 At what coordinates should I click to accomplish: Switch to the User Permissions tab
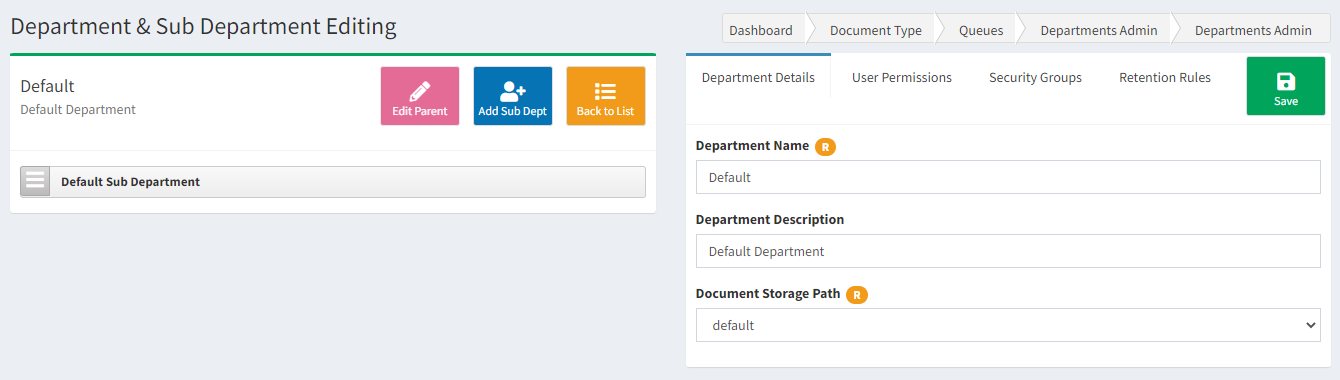point(902,77)
